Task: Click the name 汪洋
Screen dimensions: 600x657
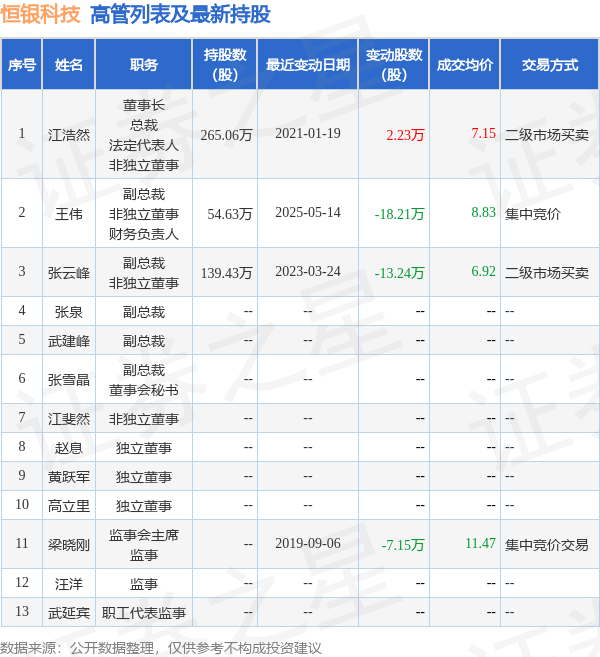Action: point(69,584)
